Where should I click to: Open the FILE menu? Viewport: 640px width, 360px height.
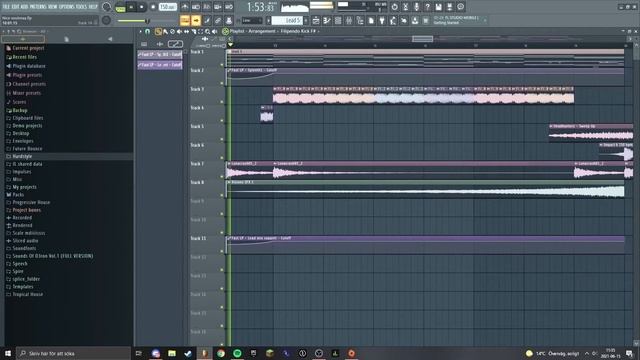click(6, 7)
